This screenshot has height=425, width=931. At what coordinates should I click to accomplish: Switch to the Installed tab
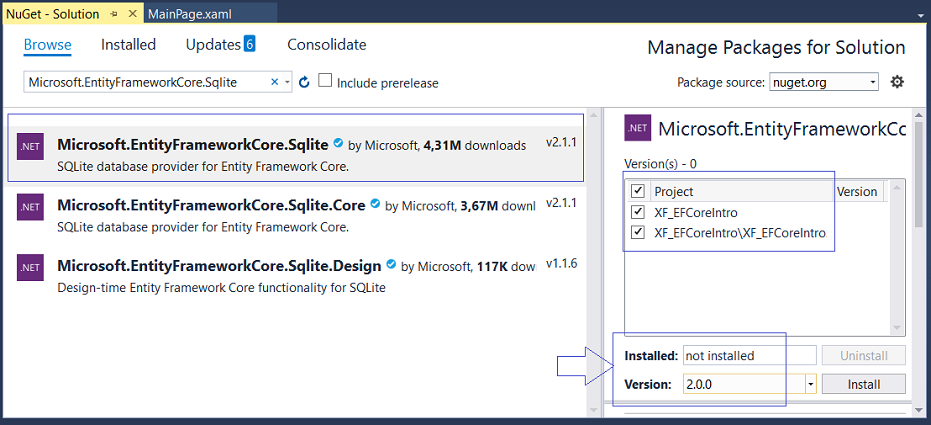coord(128,45)
